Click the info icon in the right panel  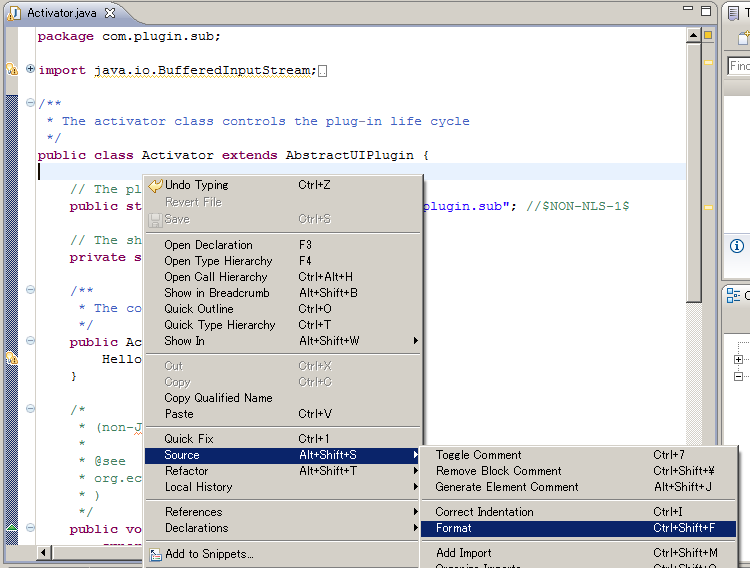pyautogui.click(x=737, y=246)
